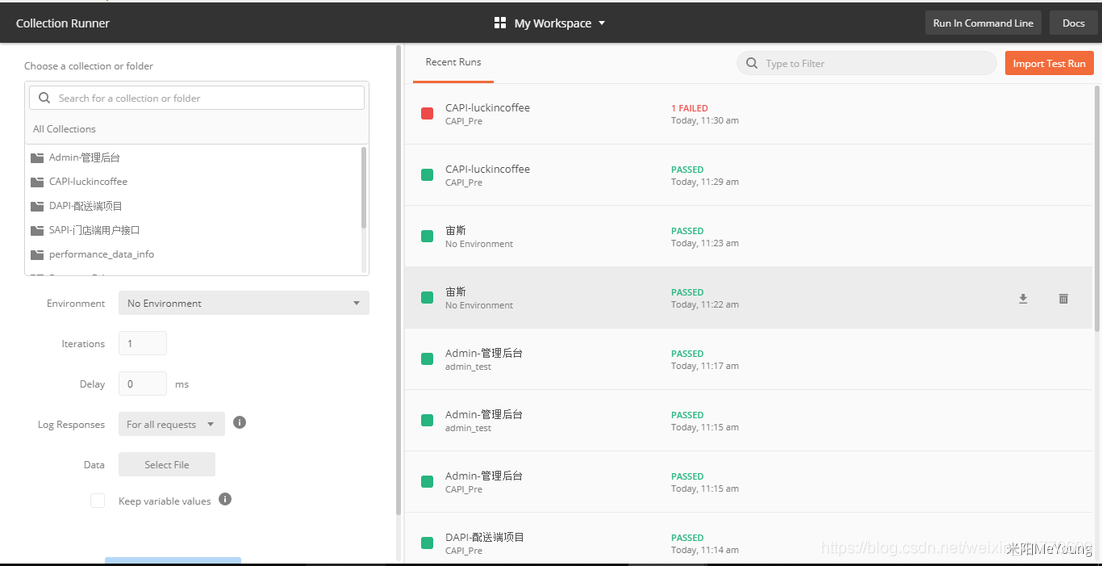Open the Docs button

tap(1073, 23)
